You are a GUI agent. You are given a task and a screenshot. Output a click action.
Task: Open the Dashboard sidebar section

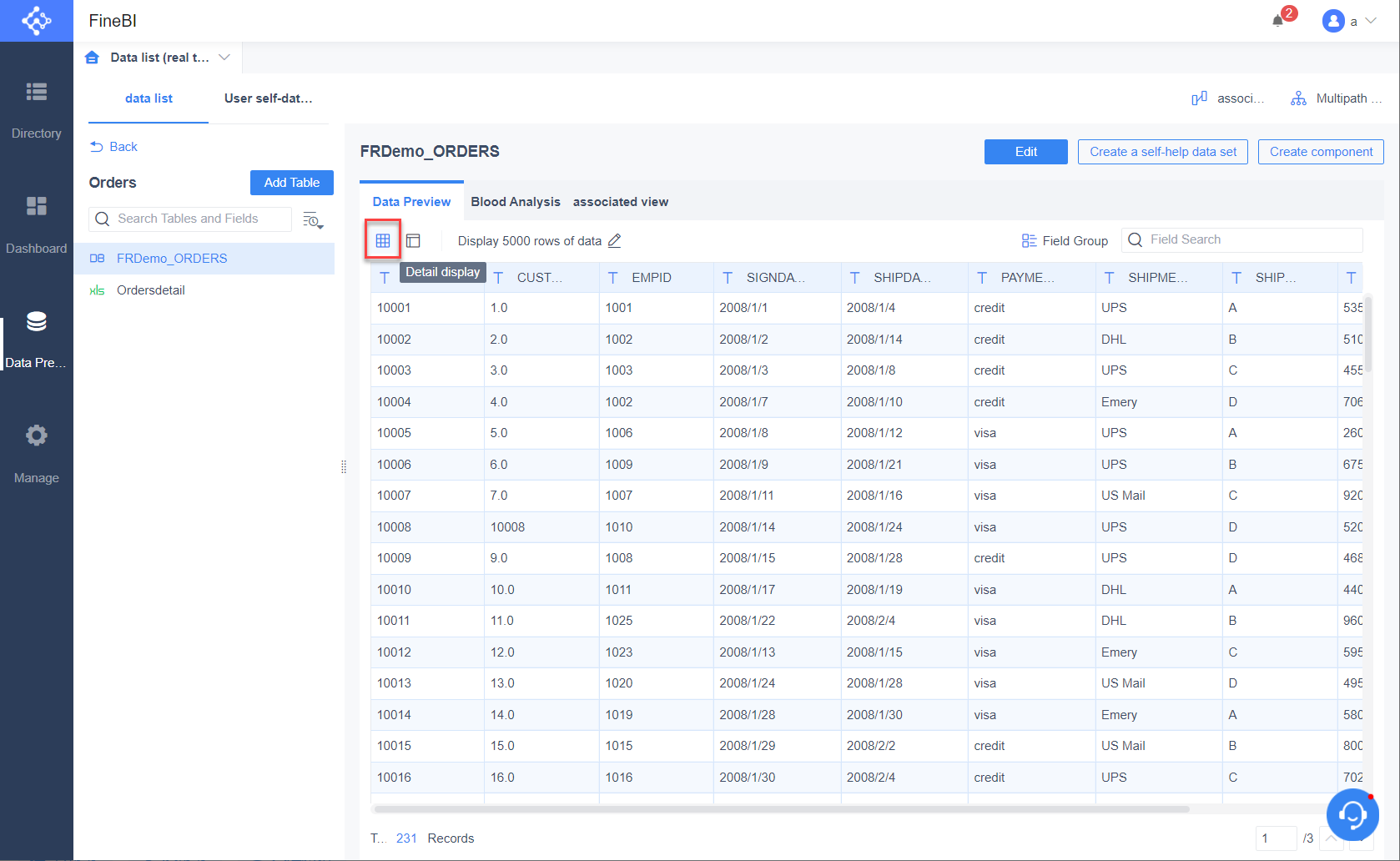[x=36, y=224]
